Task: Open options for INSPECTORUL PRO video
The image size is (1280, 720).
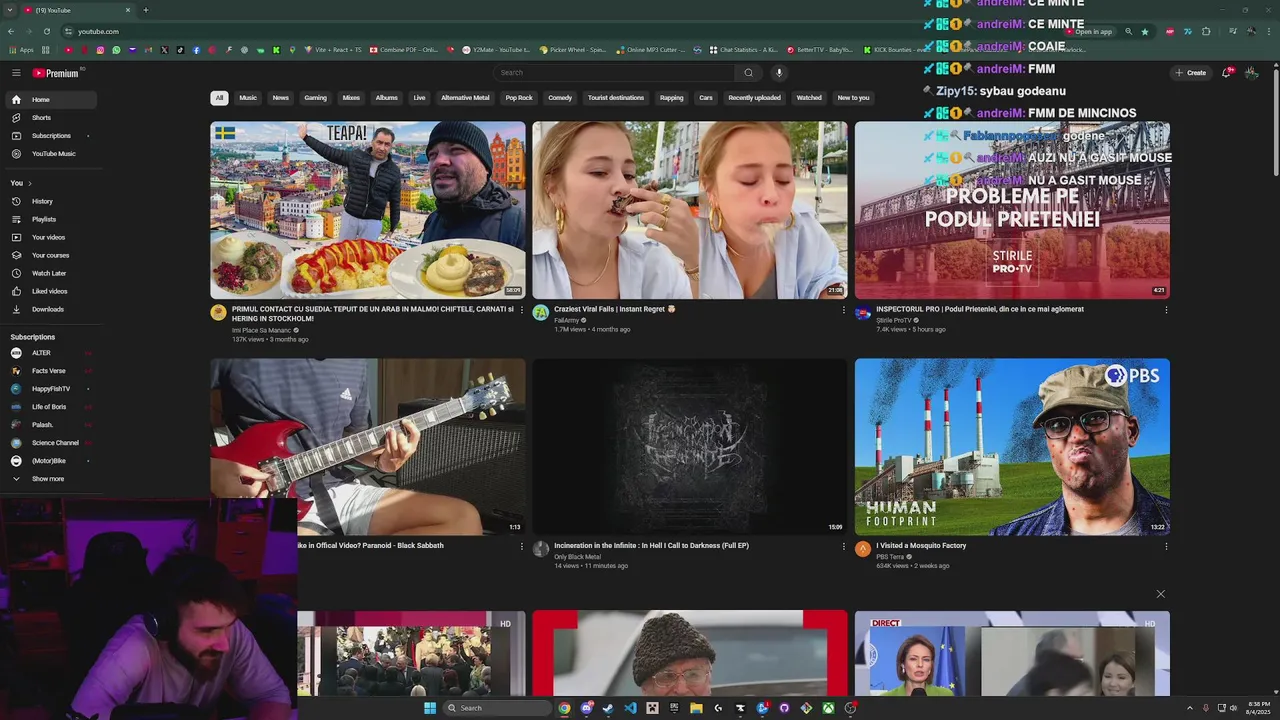Action: (x=1165, y=310)
